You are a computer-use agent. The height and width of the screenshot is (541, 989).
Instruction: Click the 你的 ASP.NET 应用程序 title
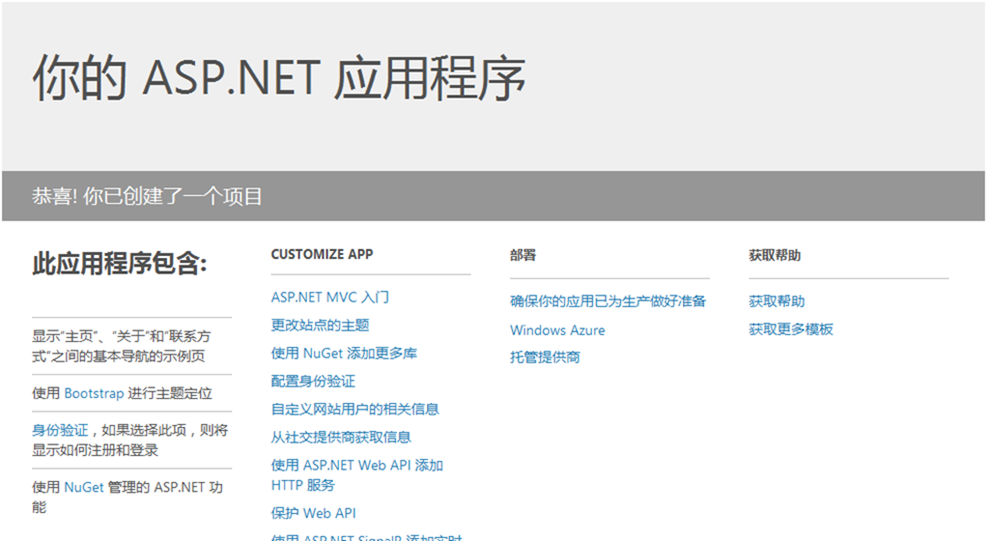coord(279,78)
